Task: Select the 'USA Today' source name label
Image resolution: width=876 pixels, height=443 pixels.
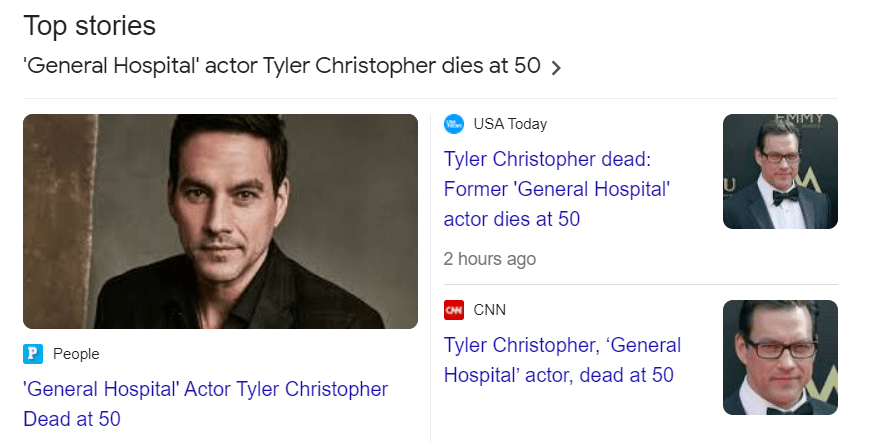Action: (510, 124)
